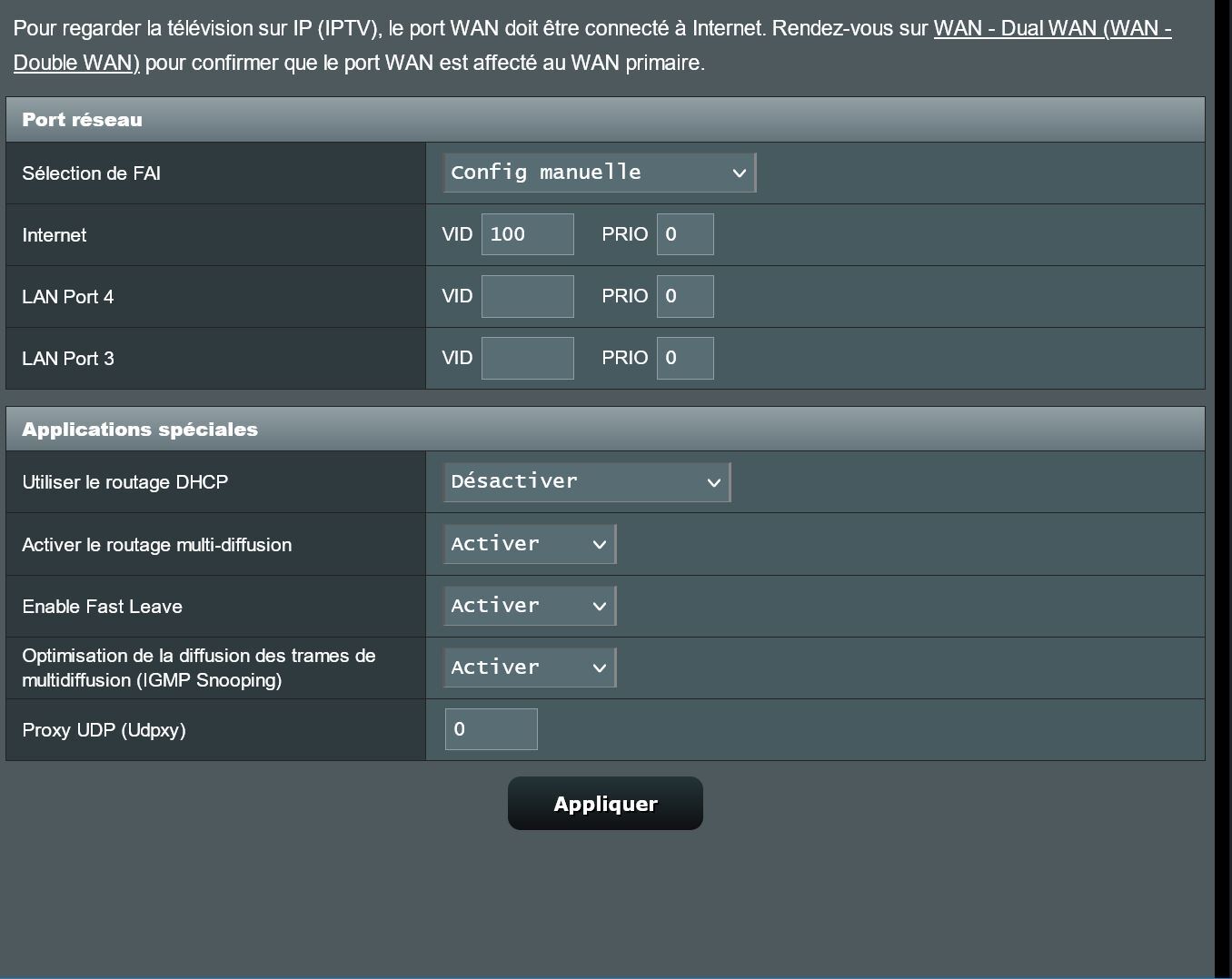Screen dimensions: 1232x979
Task: Expand the Sélection de FAI dropdown
Action: [x=599, y=173]
